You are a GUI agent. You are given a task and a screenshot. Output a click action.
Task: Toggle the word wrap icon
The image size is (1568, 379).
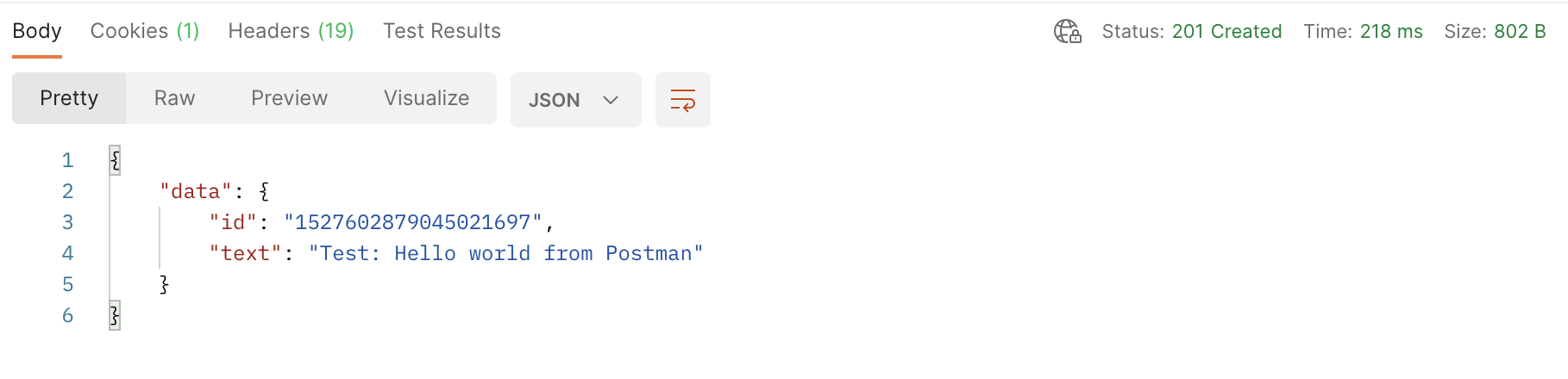(x=682, y=100)
